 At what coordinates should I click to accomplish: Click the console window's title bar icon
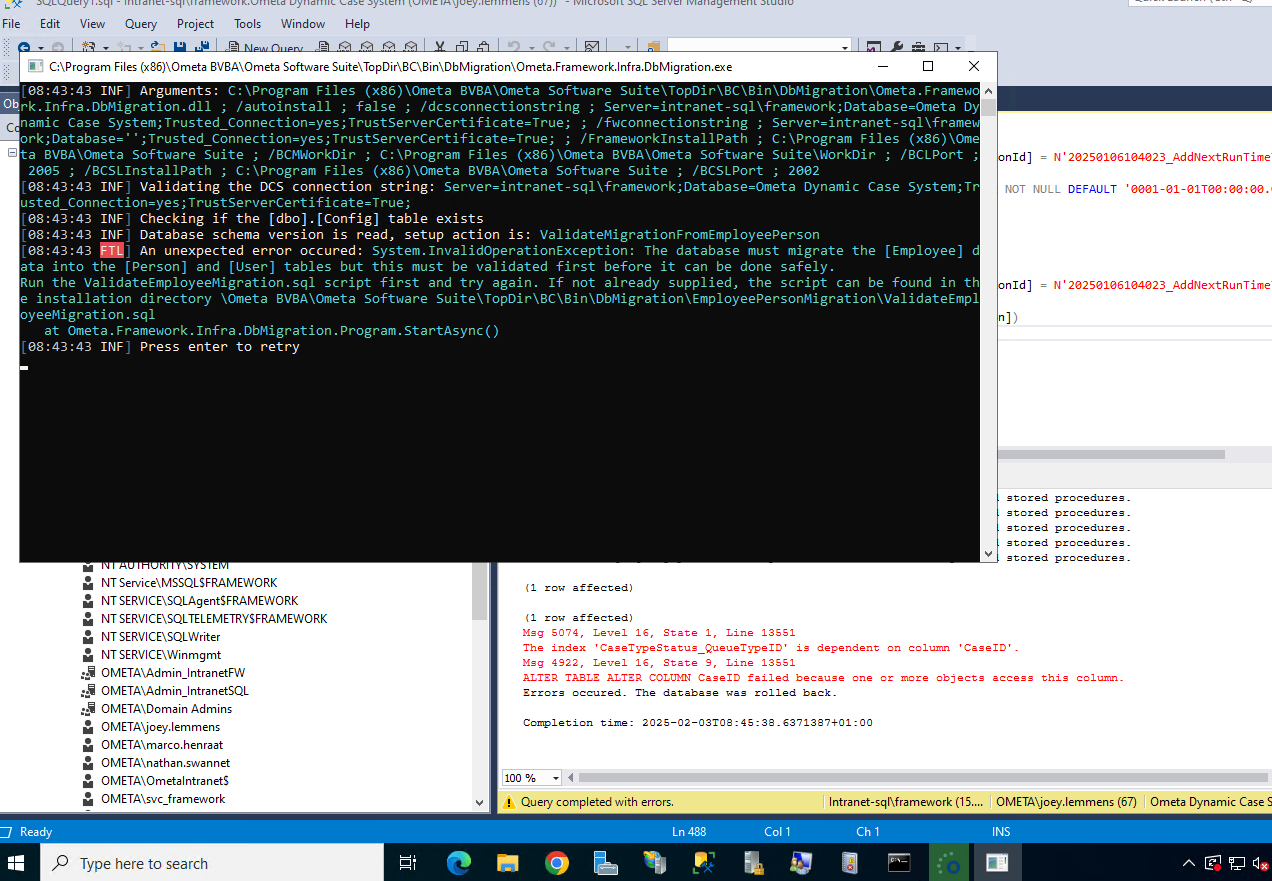point(35,67)
